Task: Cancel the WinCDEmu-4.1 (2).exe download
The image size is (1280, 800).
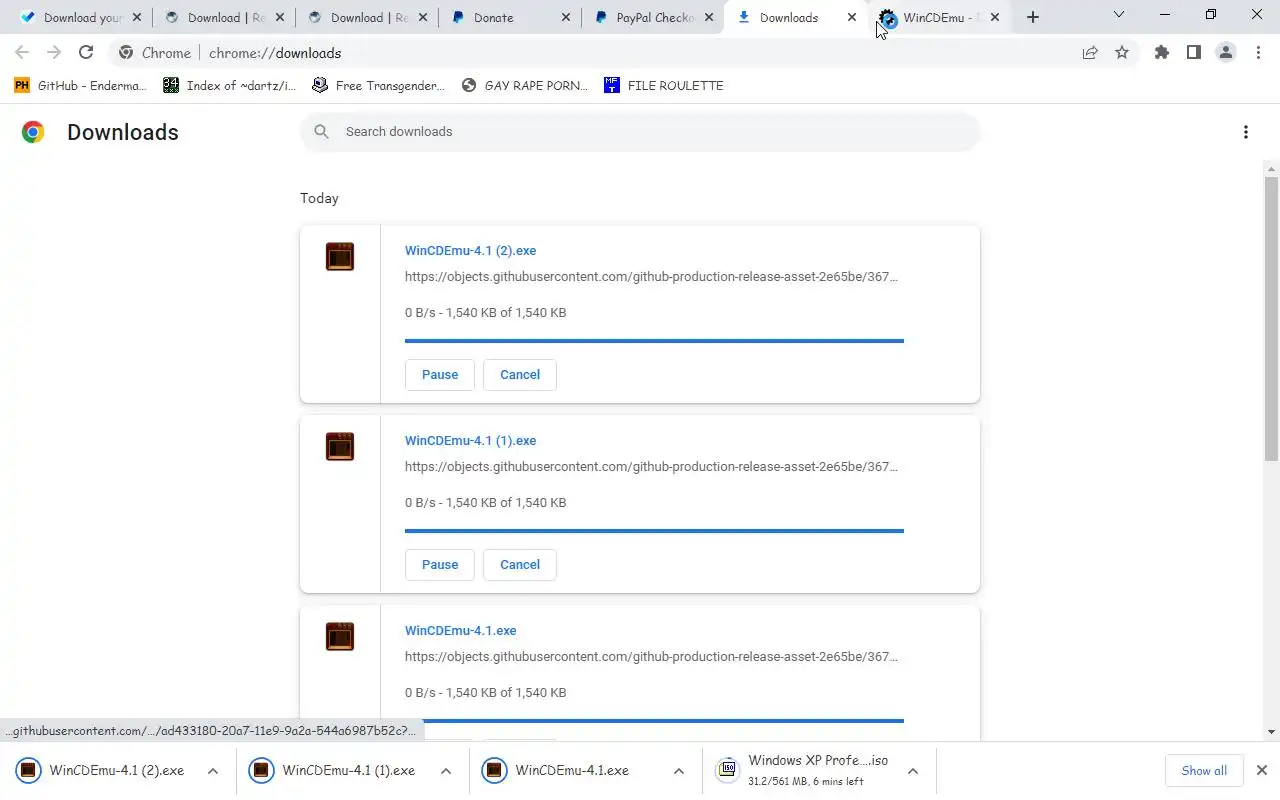Action: 520,375
